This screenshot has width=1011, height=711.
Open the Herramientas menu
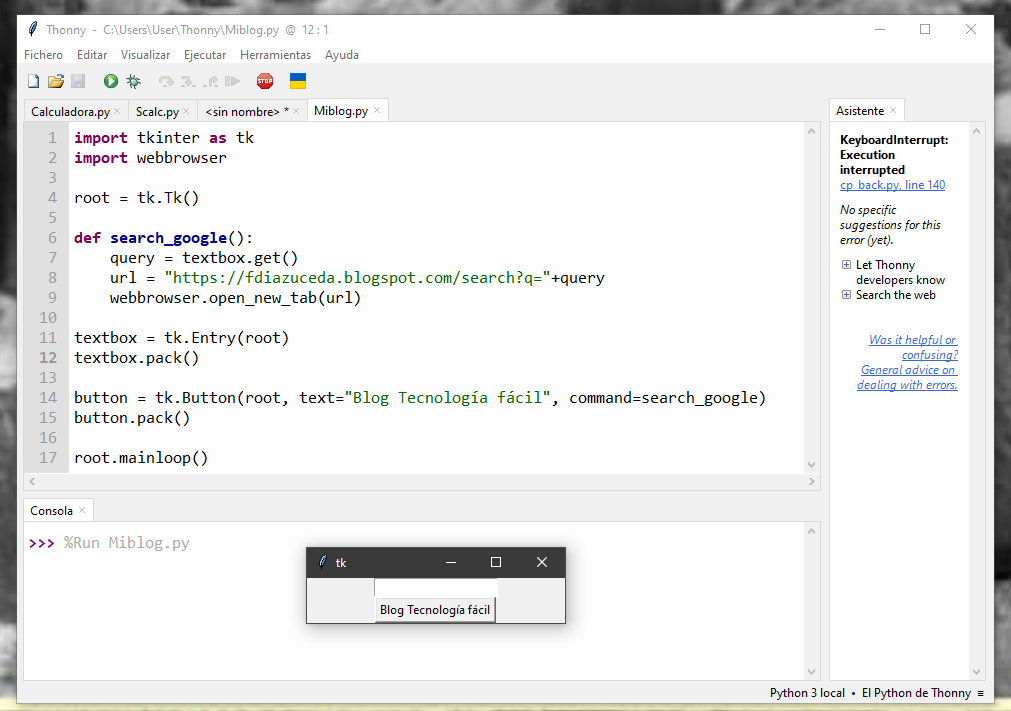tap(275, 55)
